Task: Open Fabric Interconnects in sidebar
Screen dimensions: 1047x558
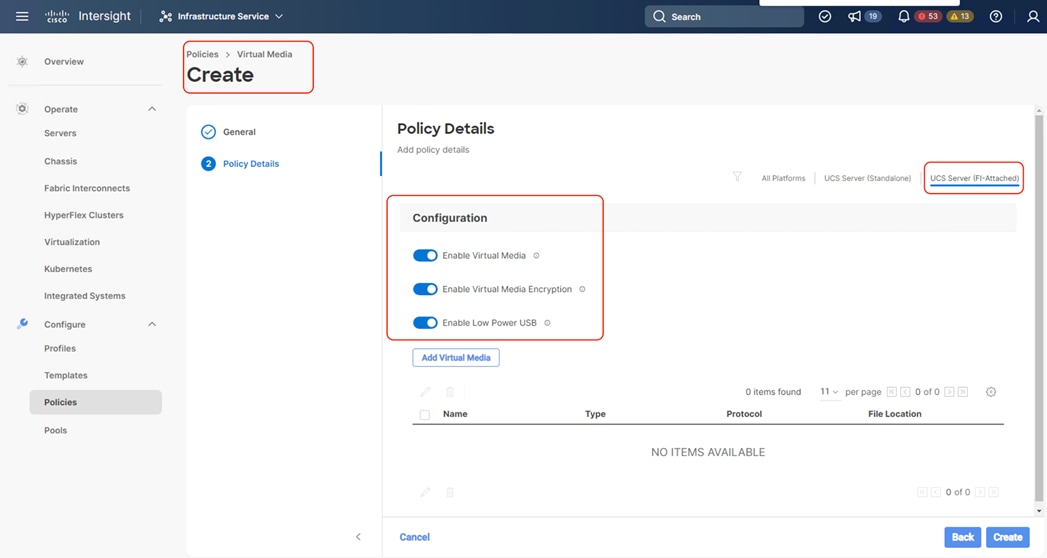Action: coord(87,188)
